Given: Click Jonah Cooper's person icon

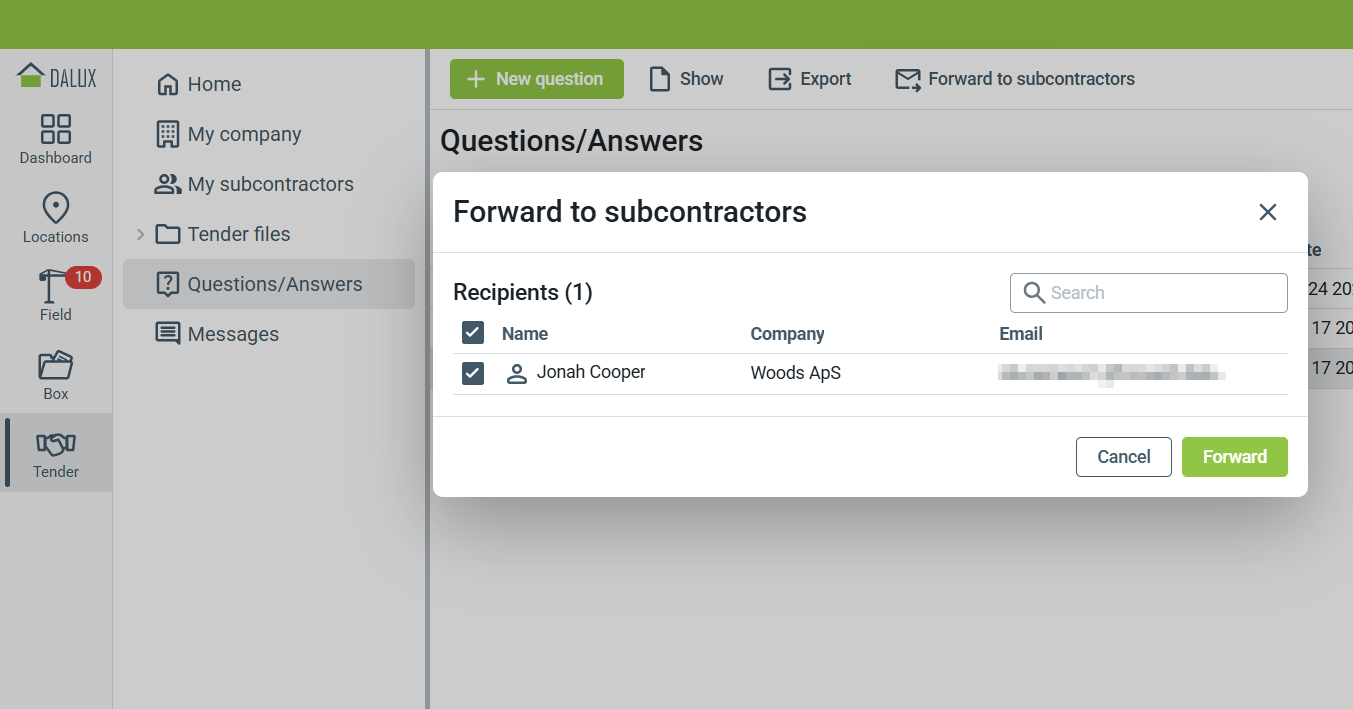Looking at the screenshot, I should [517, 374].
